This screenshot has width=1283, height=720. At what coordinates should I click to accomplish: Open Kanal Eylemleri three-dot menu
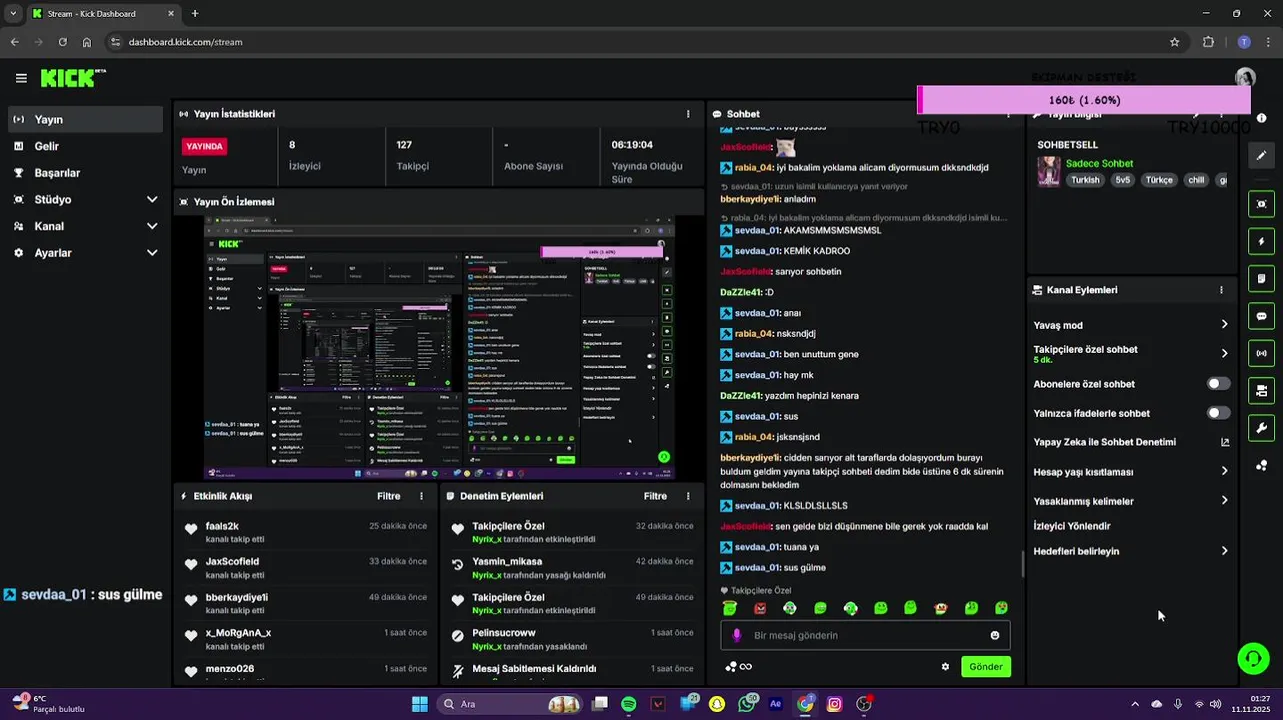[x=1221, y=290]
